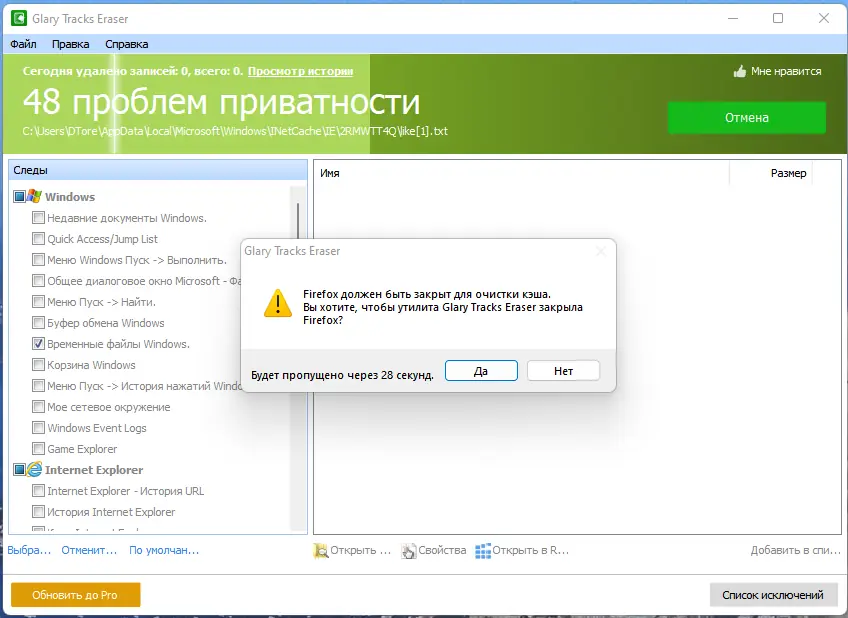
Task: Click the green Отмена button
Action: tap(747, 117)
